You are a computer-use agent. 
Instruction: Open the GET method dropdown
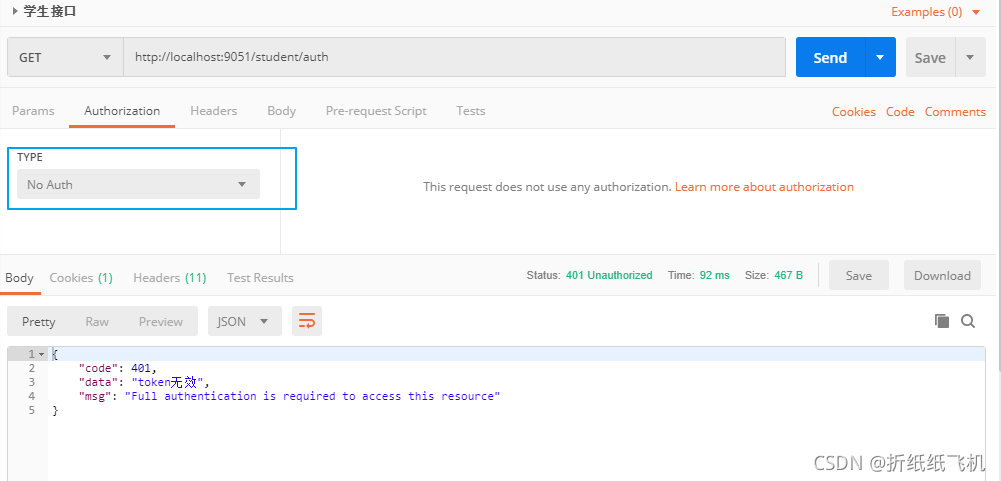pos(65,57)
